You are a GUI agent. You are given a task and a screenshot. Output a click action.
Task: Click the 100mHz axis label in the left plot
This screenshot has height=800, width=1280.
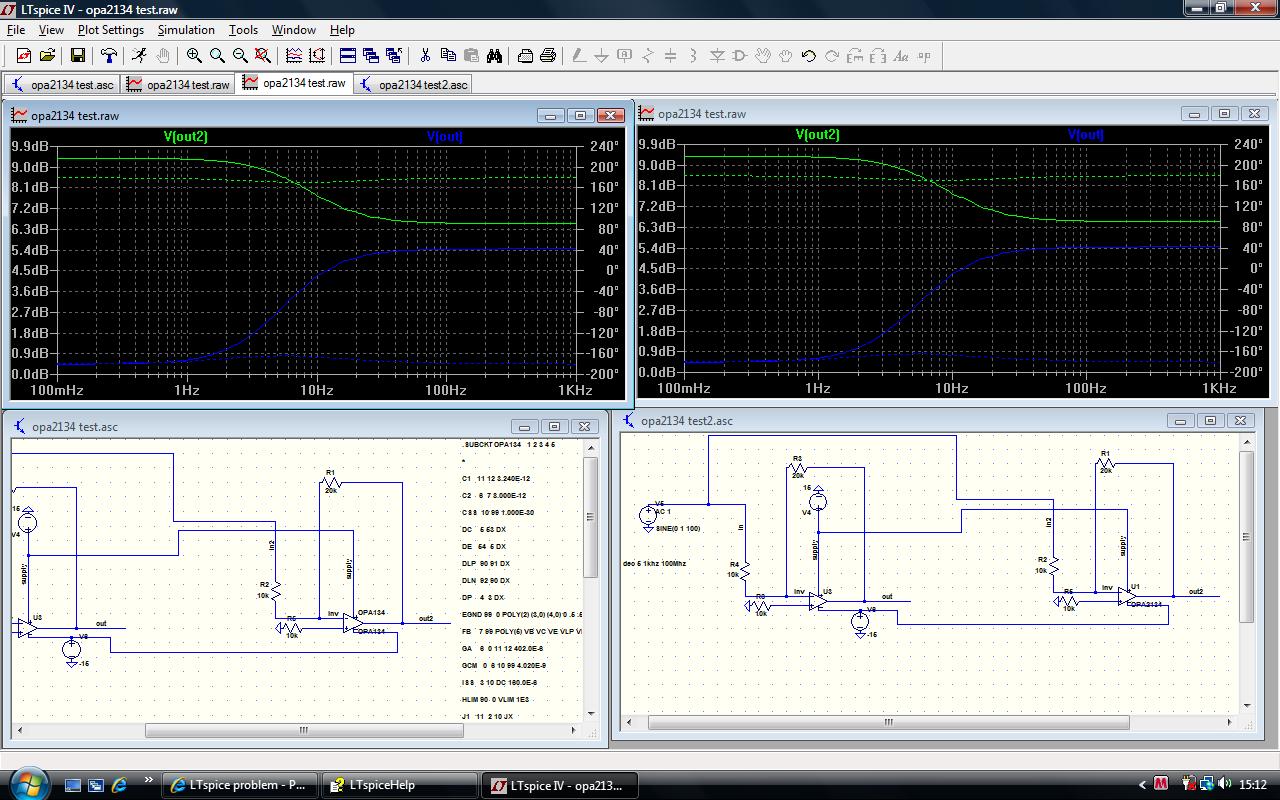tap(57, 390)
